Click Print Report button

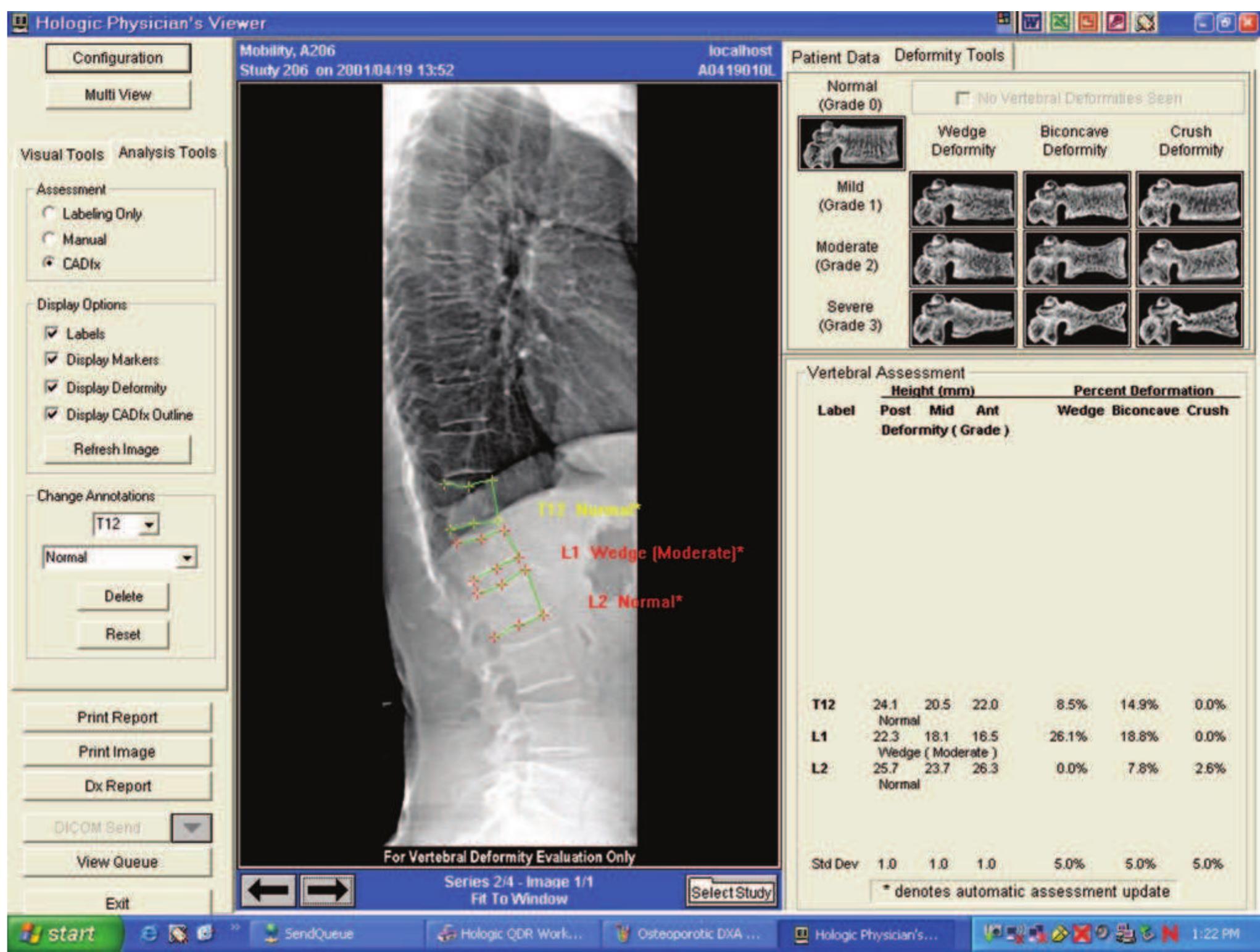point(117,717)
